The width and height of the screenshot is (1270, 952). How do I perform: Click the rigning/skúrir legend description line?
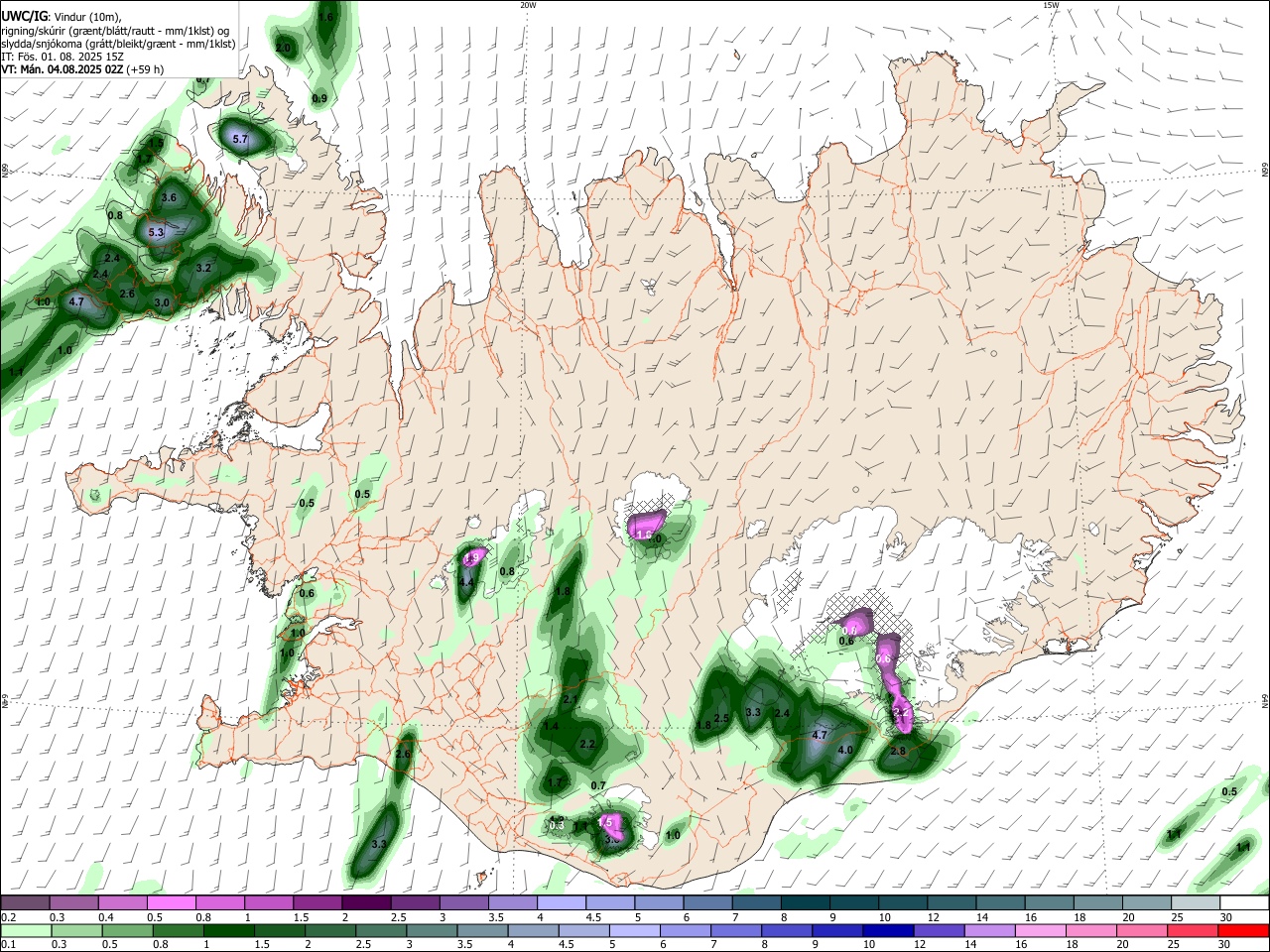115,31
